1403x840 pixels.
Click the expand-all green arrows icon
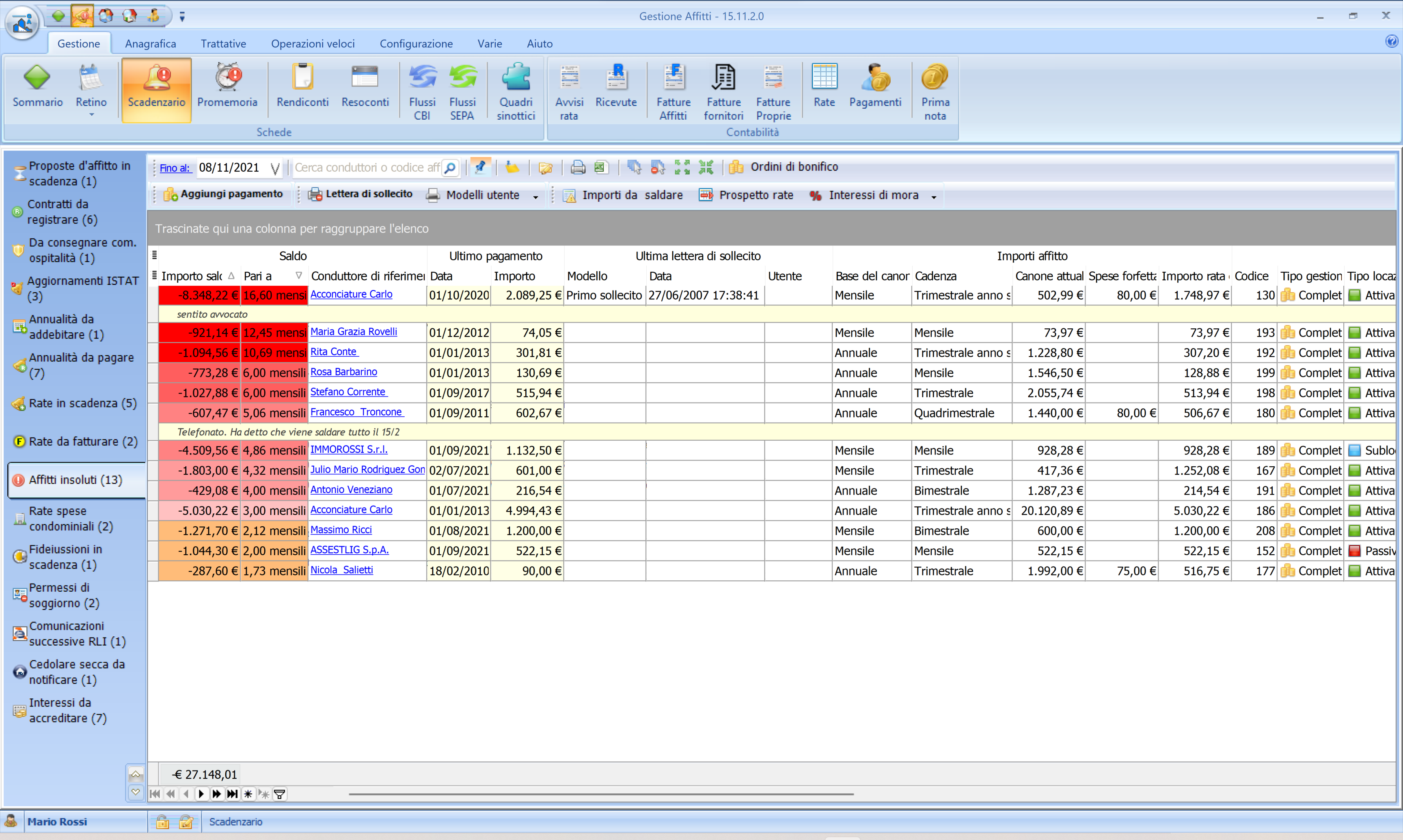[682, 168]
